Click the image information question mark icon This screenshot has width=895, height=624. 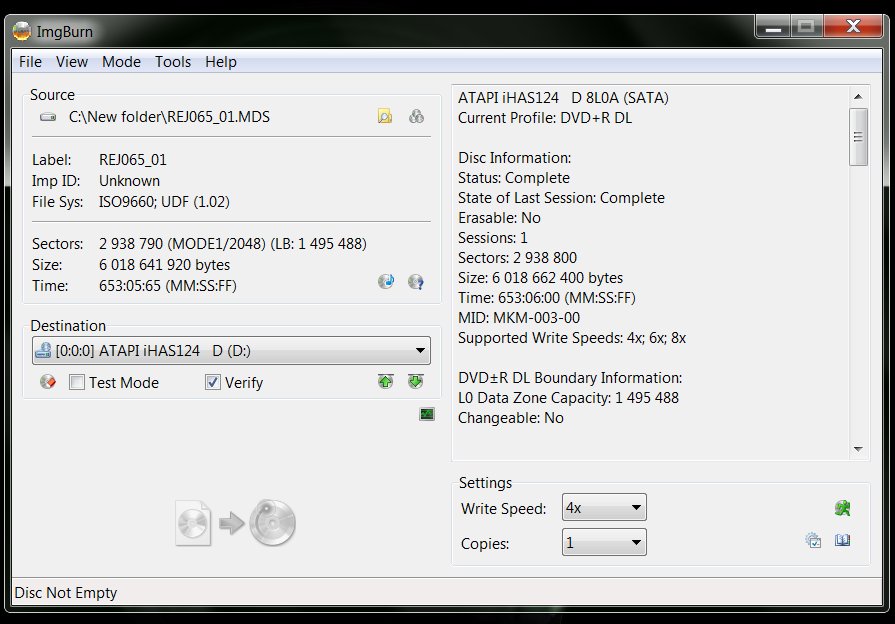click(416, 281)
